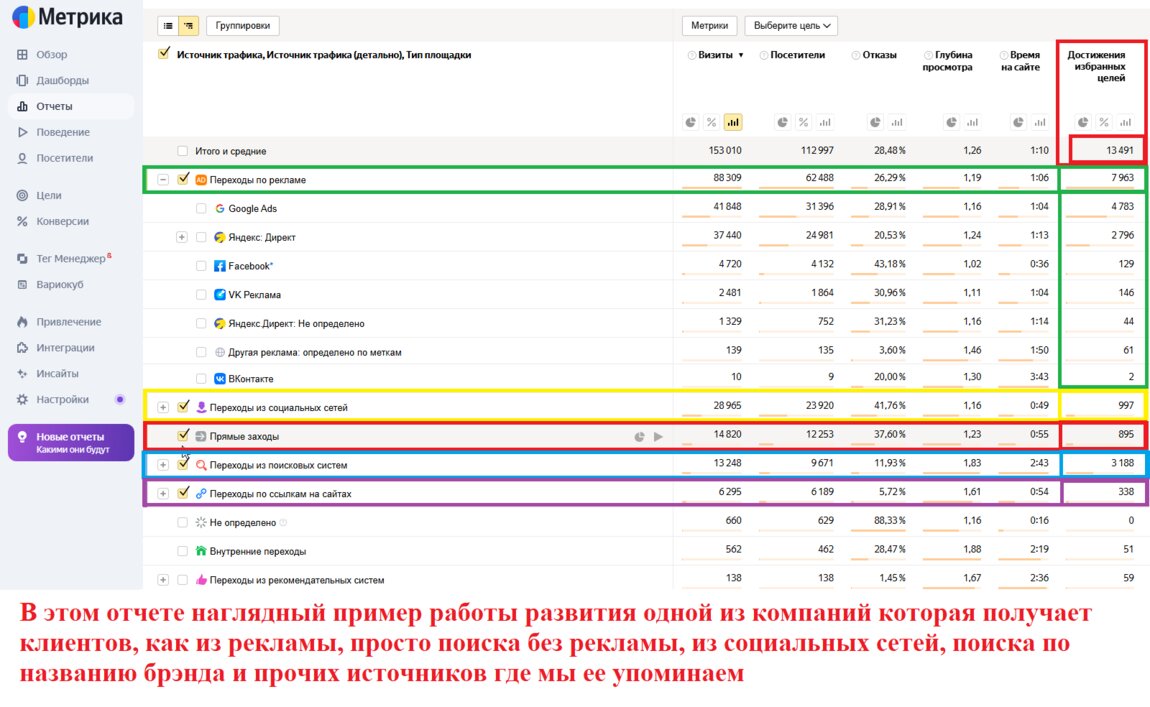Image resolution: width=1150 pixels, height=707 pixels.
Task: Switch to the flat list view icon
Action: [167, 26]
